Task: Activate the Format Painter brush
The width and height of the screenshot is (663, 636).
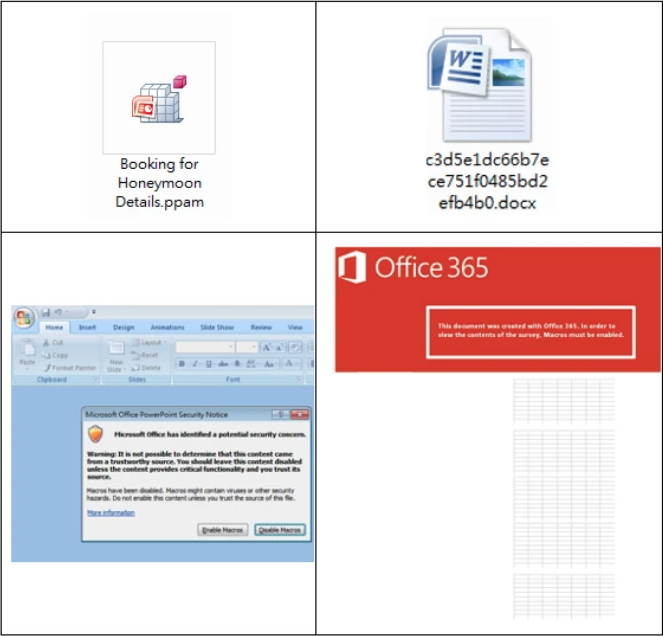Action: click(70, 368)
